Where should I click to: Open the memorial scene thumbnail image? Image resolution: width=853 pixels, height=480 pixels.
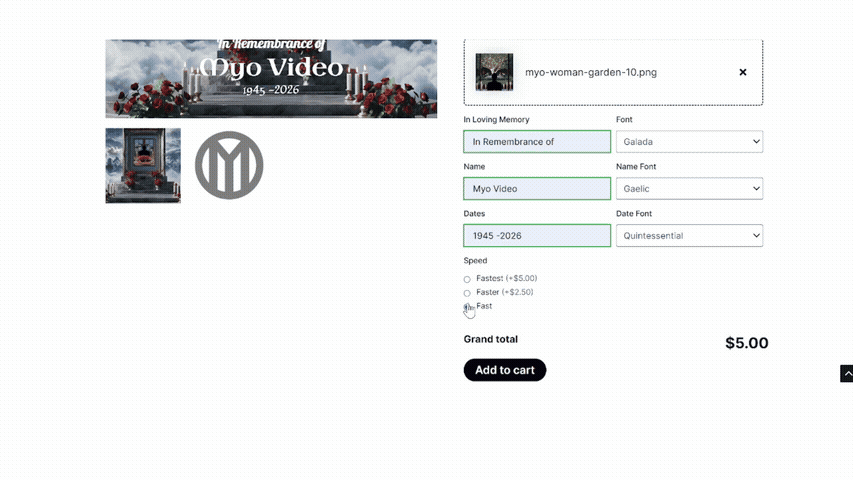point(143,166)
